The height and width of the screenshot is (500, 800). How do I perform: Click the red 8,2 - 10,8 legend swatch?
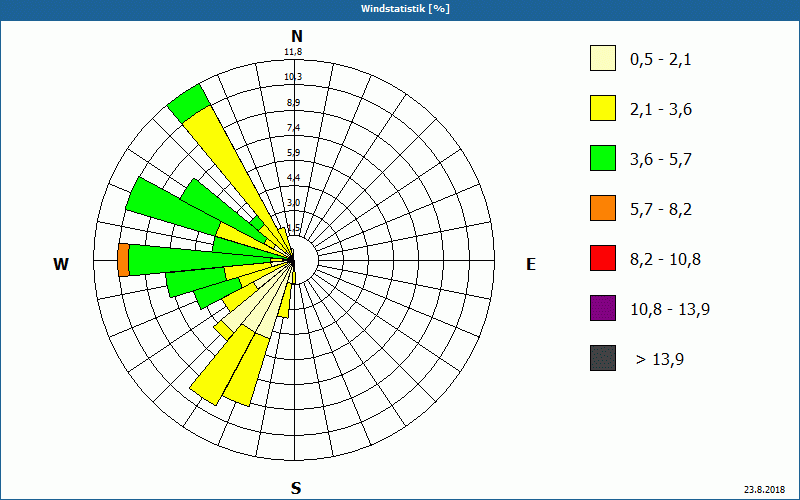pos(603,258)
